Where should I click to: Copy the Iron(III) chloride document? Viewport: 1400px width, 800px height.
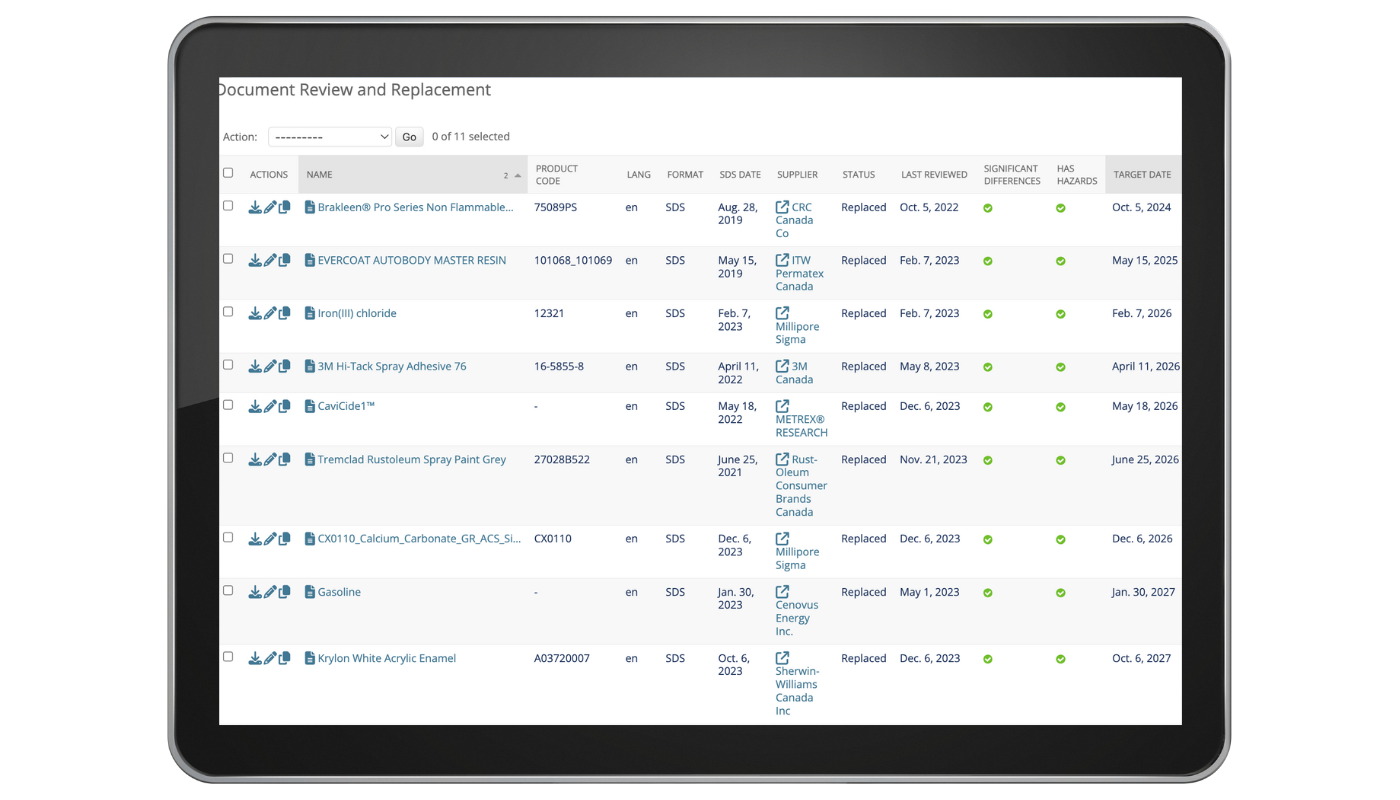point(284,313)
